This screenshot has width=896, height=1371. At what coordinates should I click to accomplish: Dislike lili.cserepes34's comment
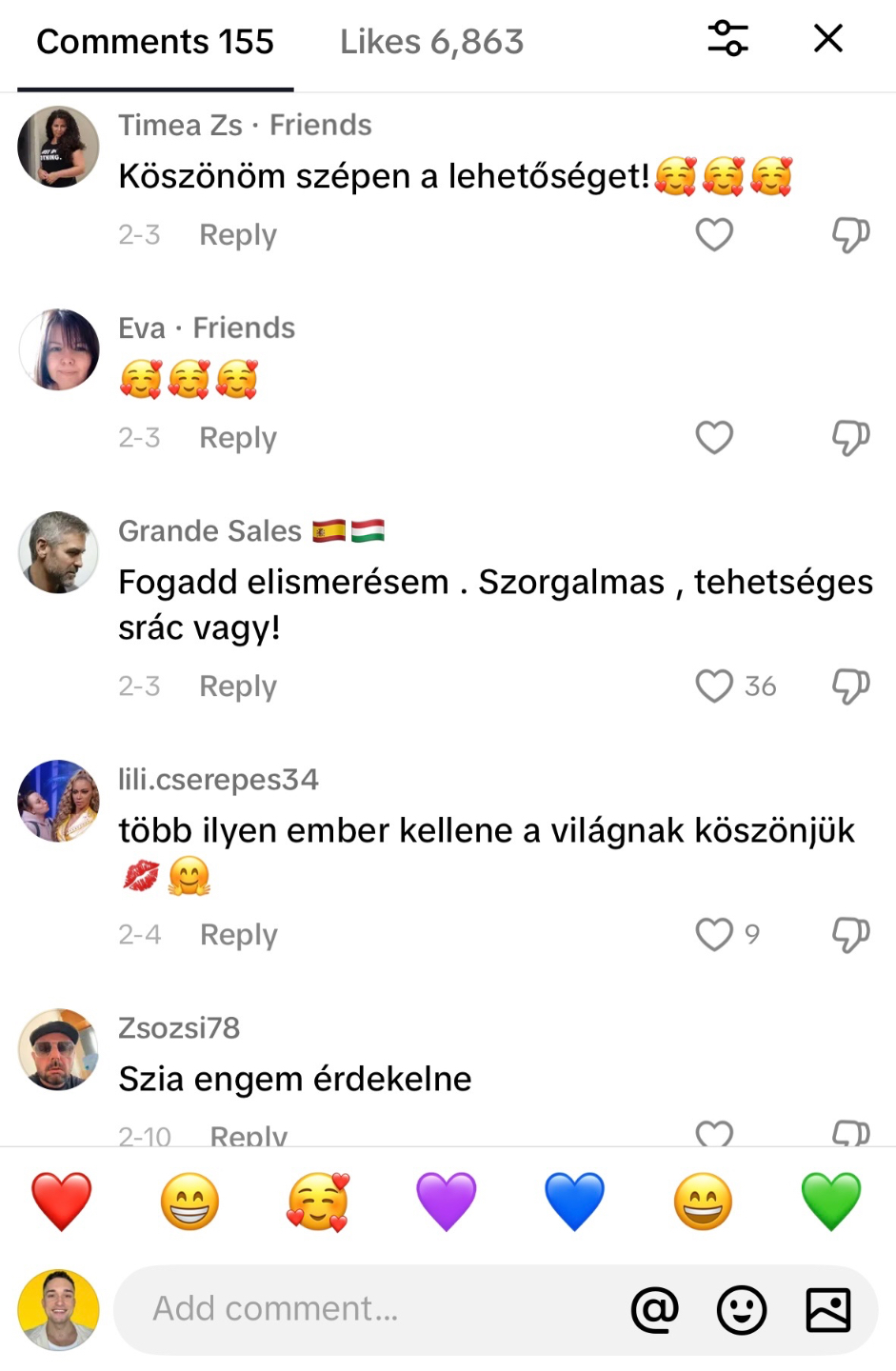tap(850, 934)
